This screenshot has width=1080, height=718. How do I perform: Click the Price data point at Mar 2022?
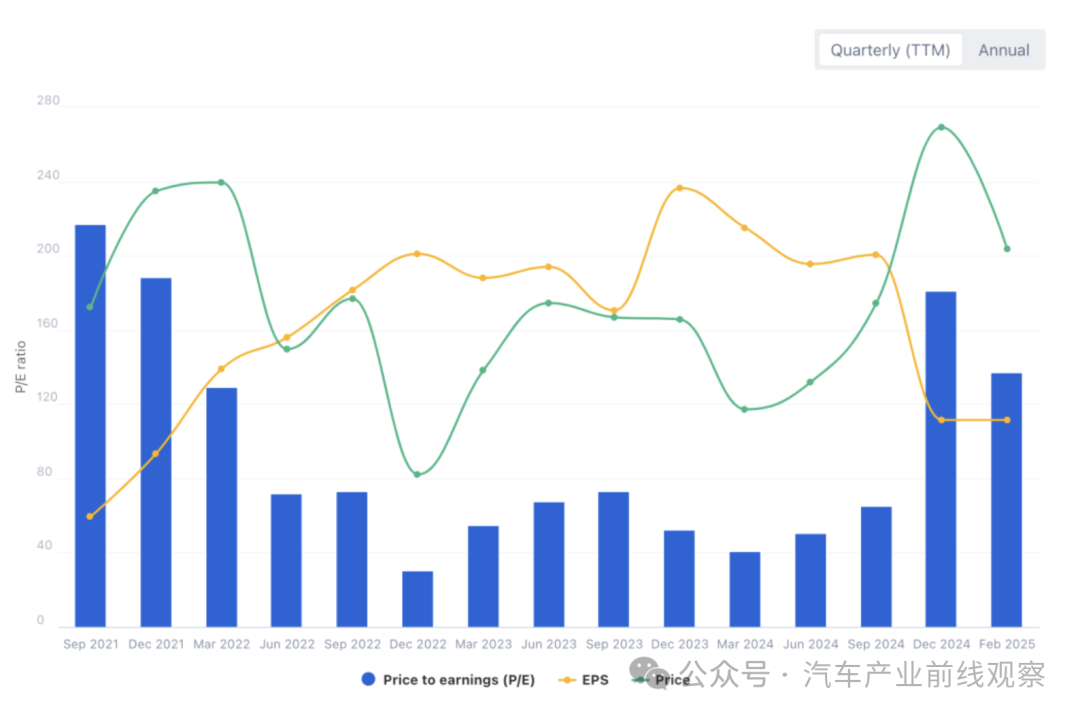pyautogui.click(x=221, y=182)
